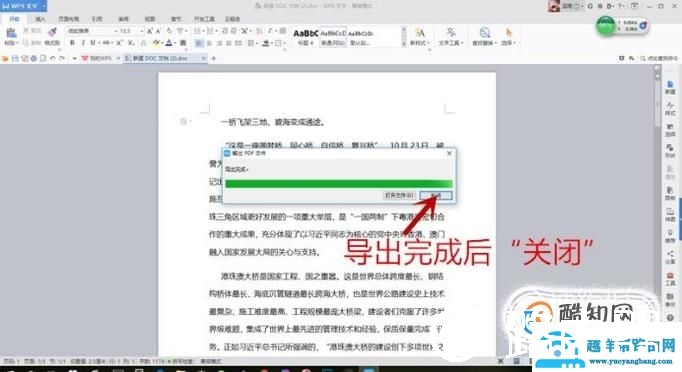Toggle align left paragraph button
This screenshot has width=682, height=372.
pos(199,43)
